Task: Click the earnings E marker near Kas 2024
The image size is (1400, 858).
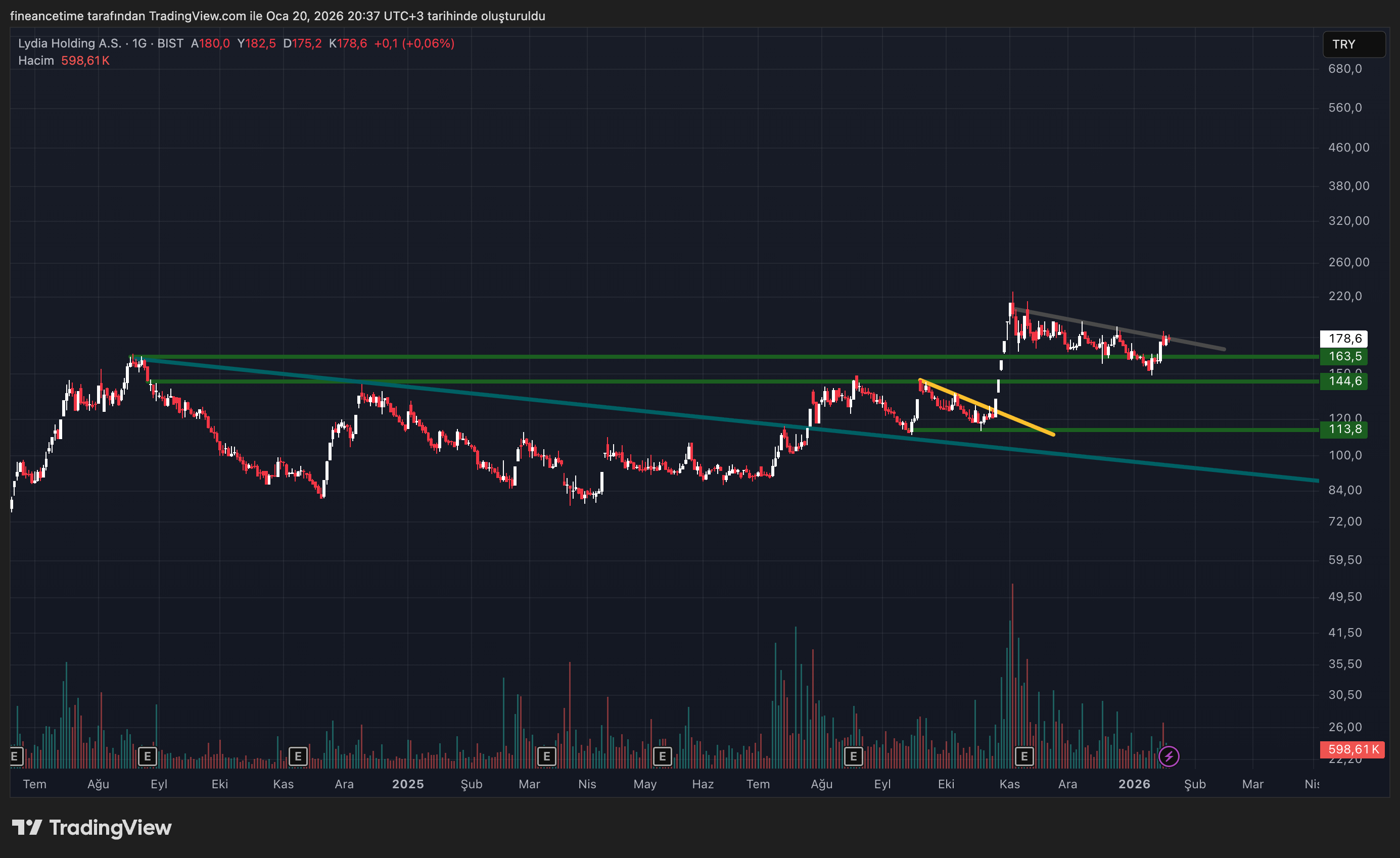Action: 298,756
